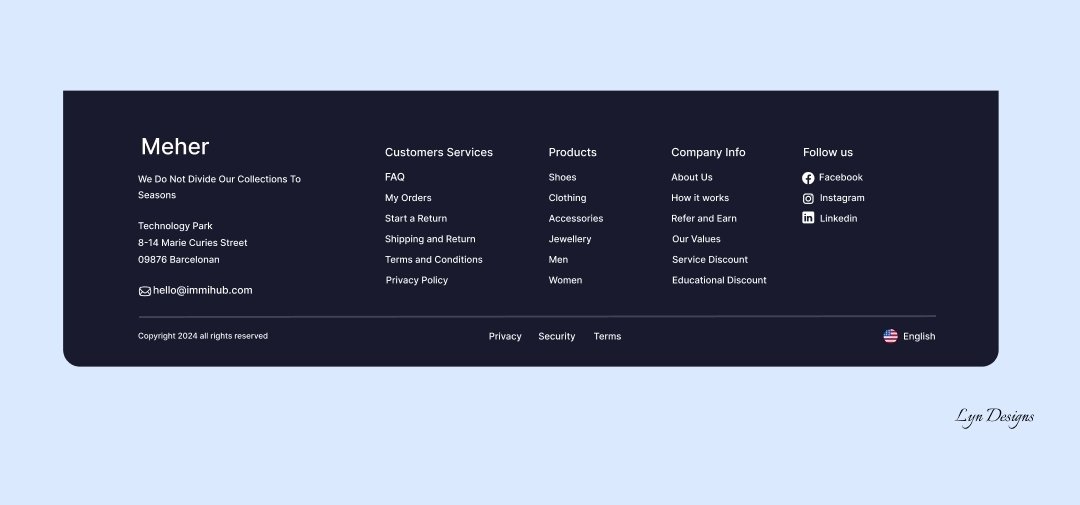Click the tagline beginning We Do Not Divide
The width and height of the screenshot is (1080, 505).
click(x=220, y=187)
